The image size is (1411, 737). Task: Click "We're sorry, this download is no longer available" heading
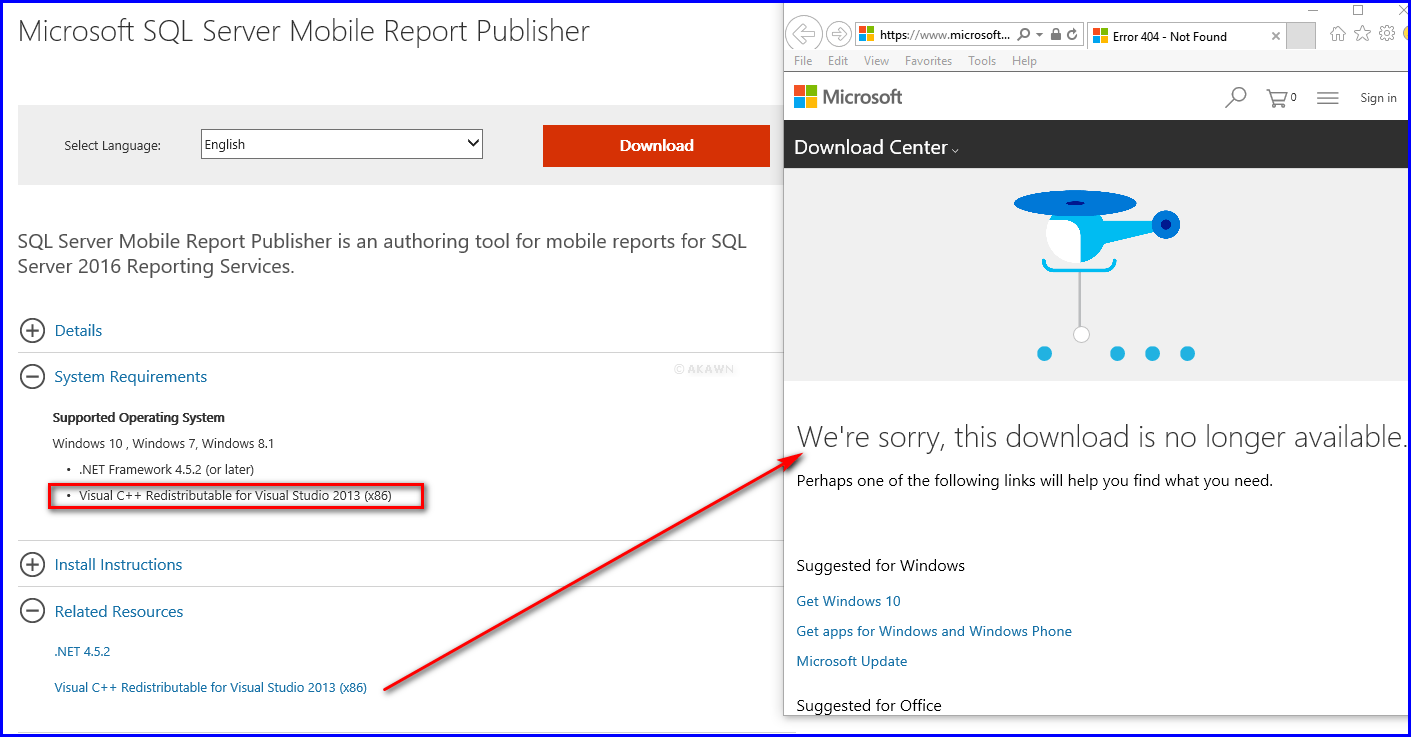[1101, 437]
